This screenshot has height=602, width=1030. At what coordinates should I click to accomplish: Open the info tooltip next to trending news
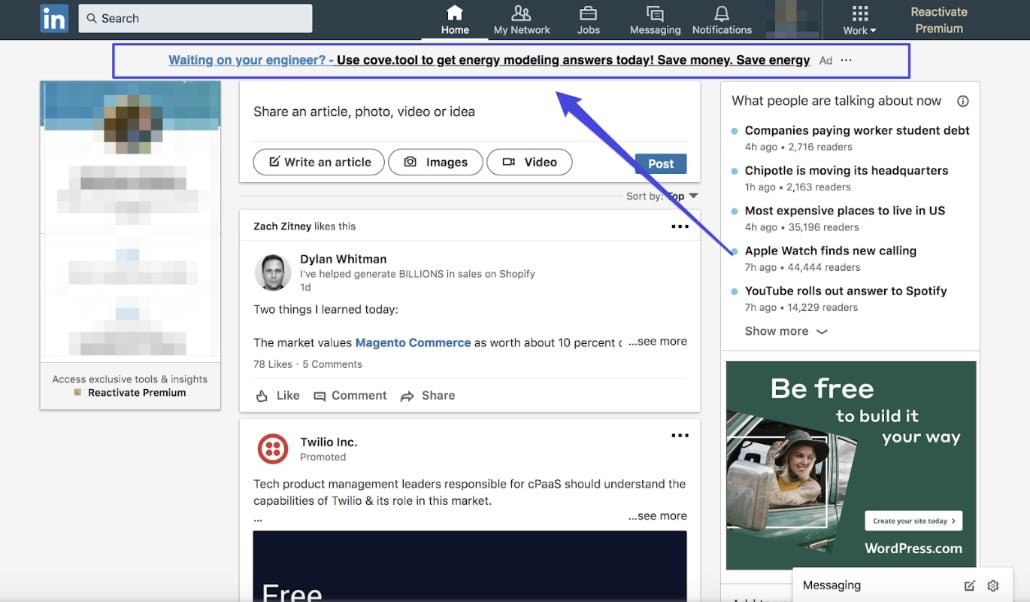click(962, 100)
